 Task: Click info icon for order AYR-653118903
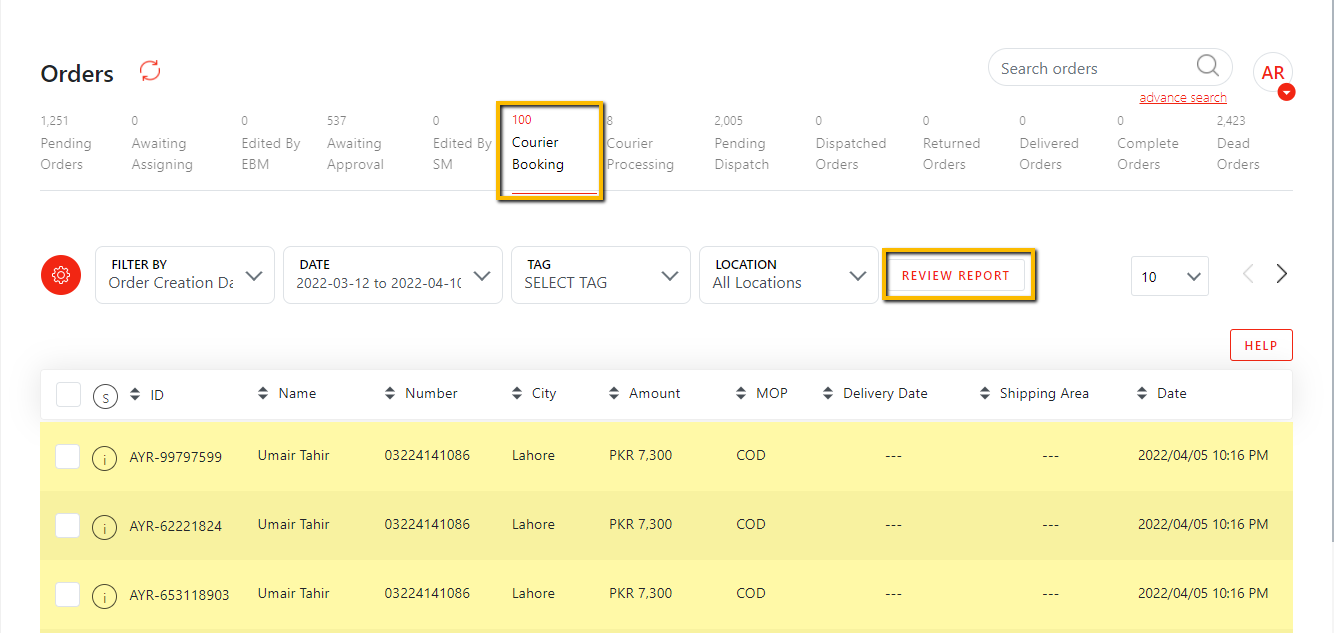(x=104, y=596)
